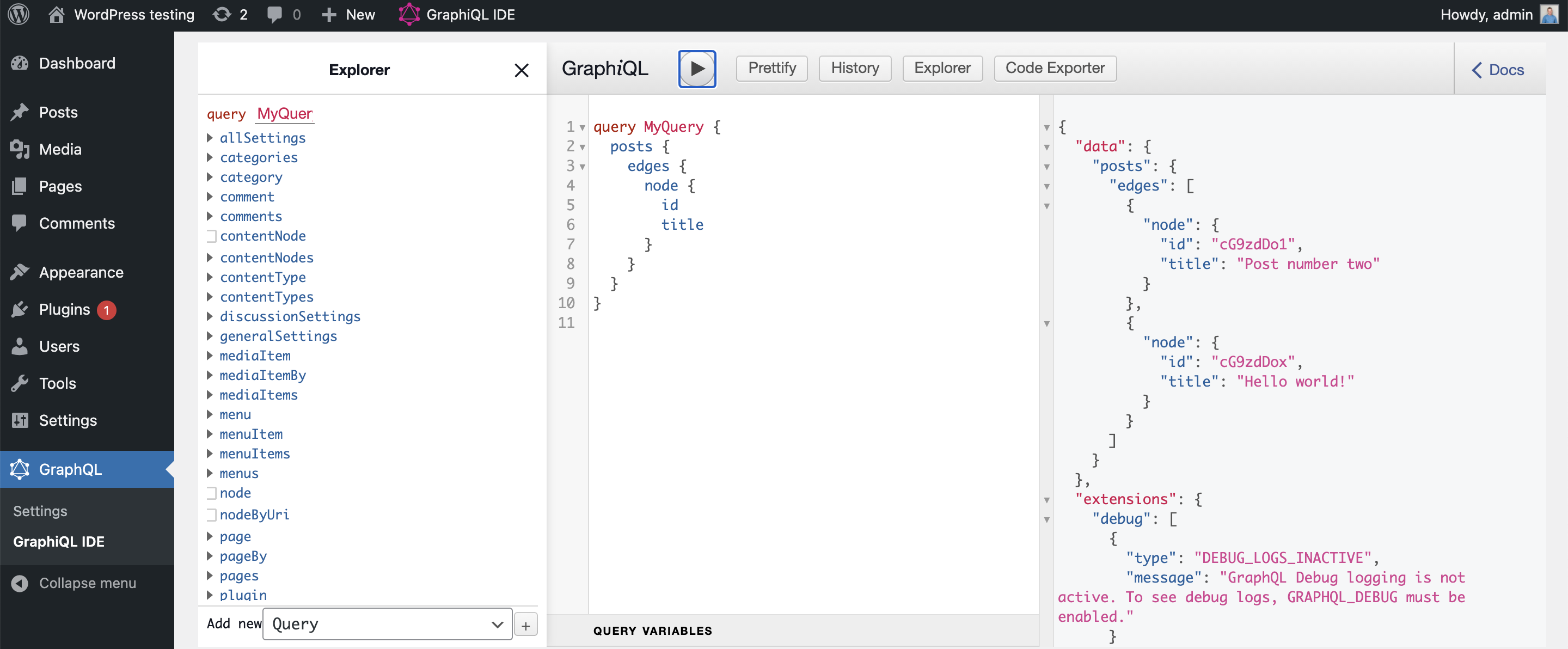Open the Add new Query dropdown
This screenshot has height=649, width=1568.
[x=387, y=624]
